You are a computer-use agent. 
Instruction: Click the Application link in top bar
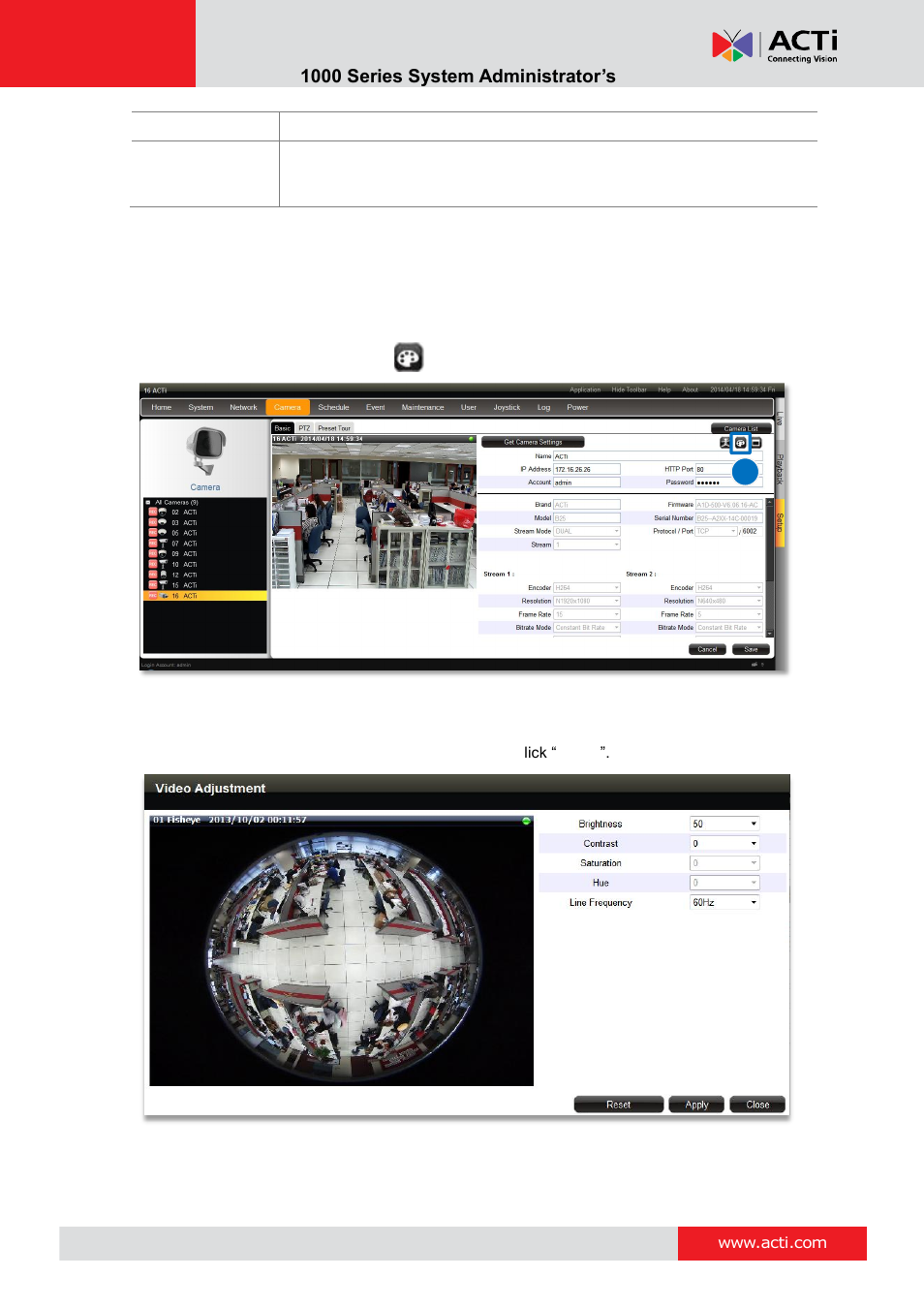point(585,390)
